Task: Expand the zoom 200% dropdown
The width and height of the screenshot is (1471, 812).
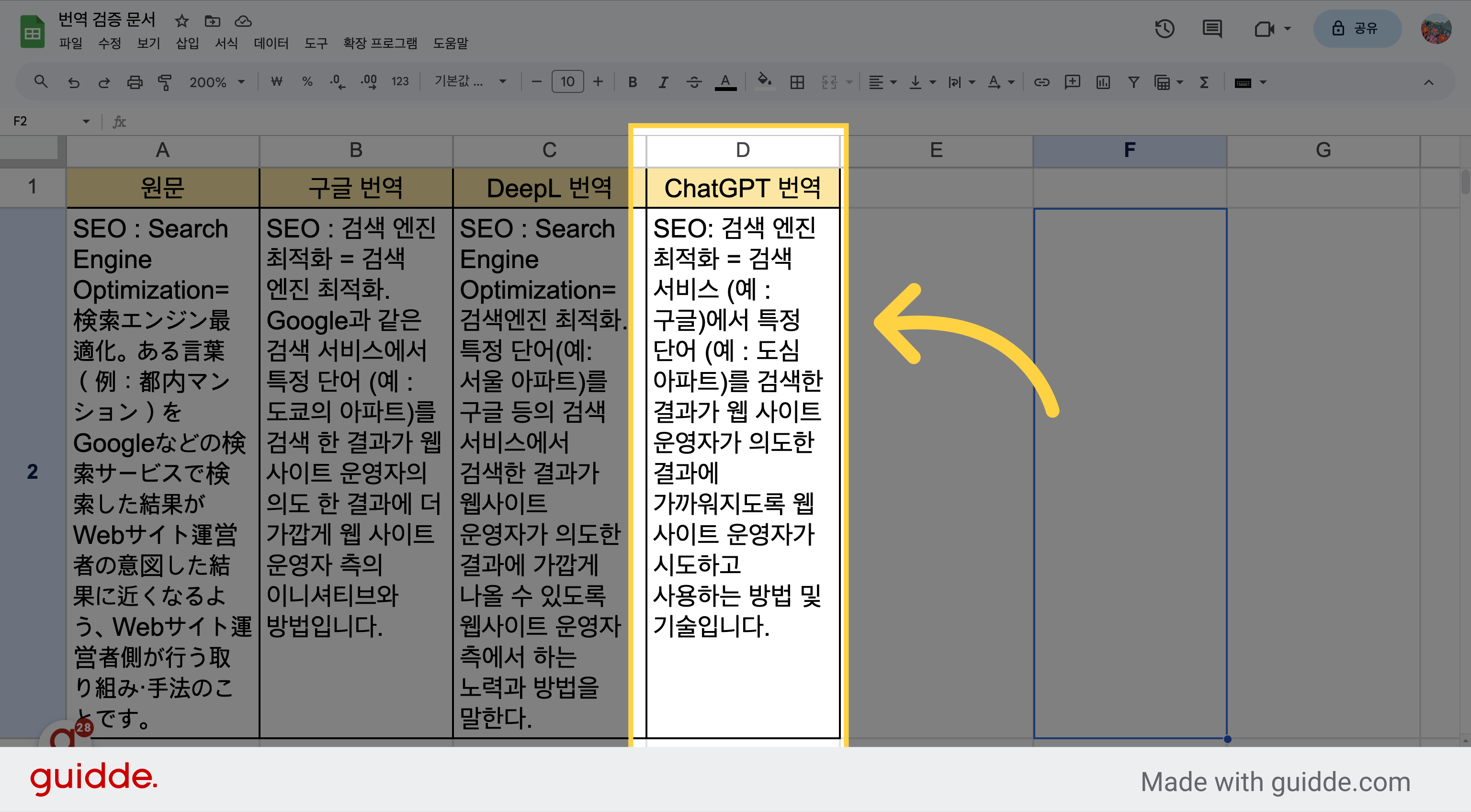Action: [x=217, y=82]
